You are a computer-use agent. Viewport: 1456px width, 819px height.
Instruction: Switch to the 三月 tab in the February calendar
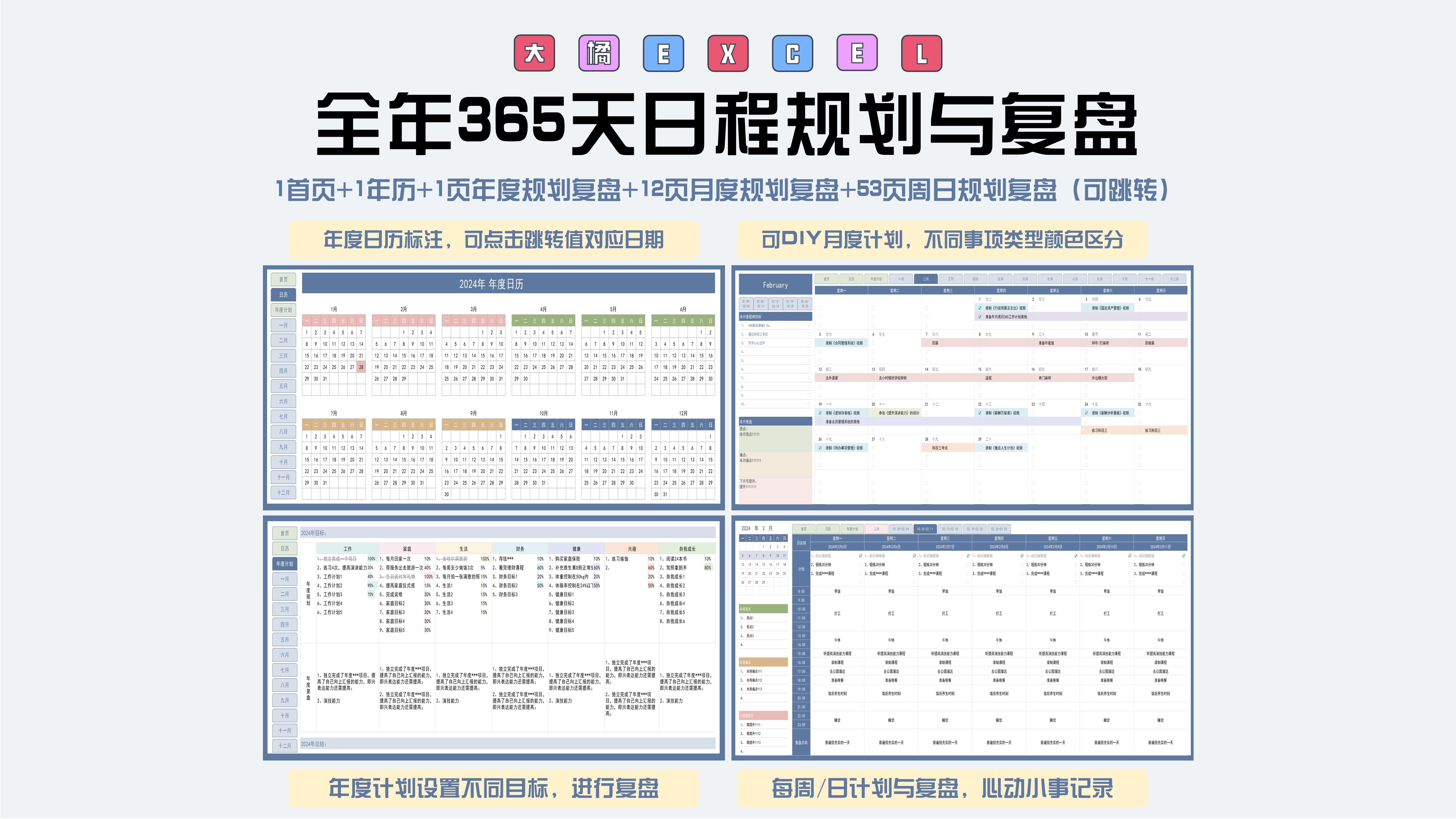(x=951, y=279)
